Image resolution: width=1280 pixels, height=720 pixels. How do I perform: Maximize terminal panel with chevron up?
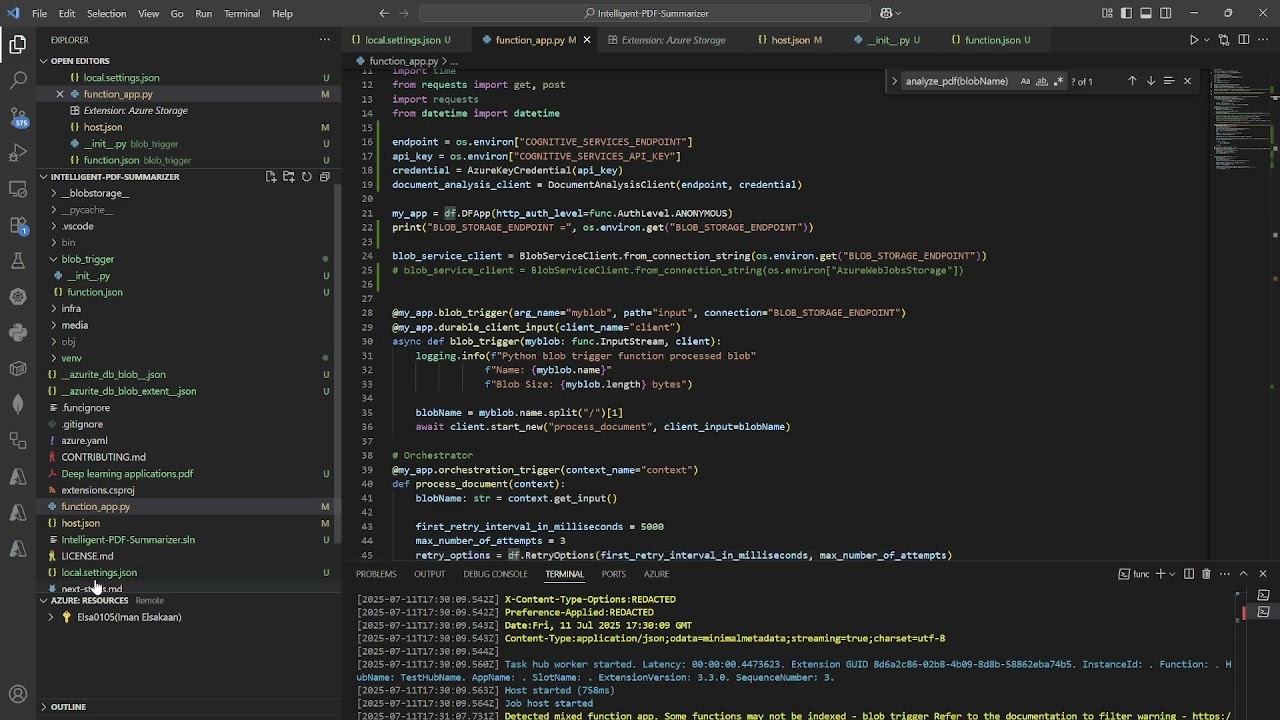(1243, 574)
